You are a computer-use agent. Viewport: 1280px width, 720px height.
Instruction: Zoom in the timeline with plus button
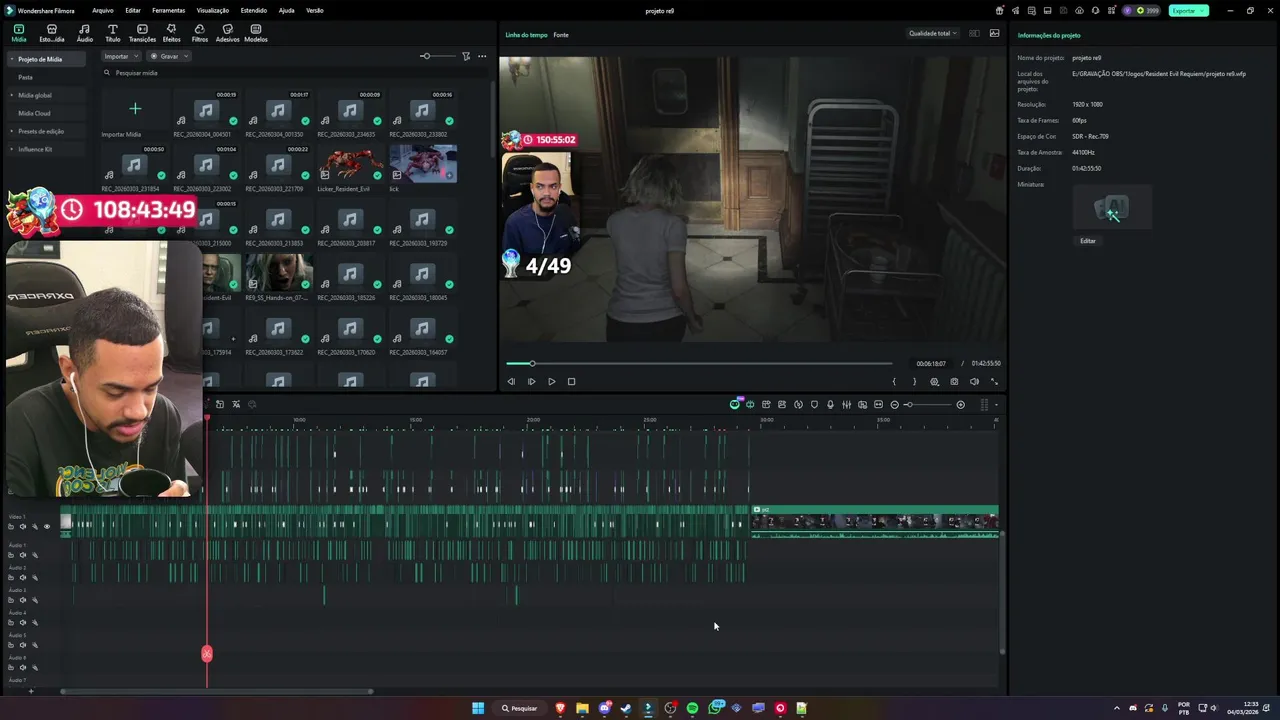click(x=960, y=405)
